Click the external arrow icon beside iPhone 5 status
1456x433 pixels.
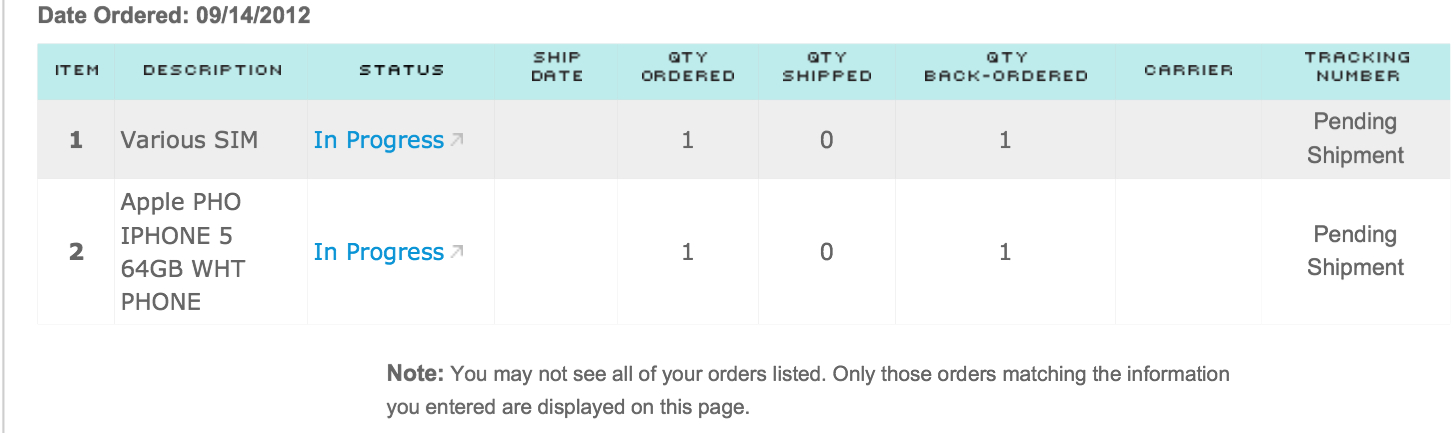457,252
